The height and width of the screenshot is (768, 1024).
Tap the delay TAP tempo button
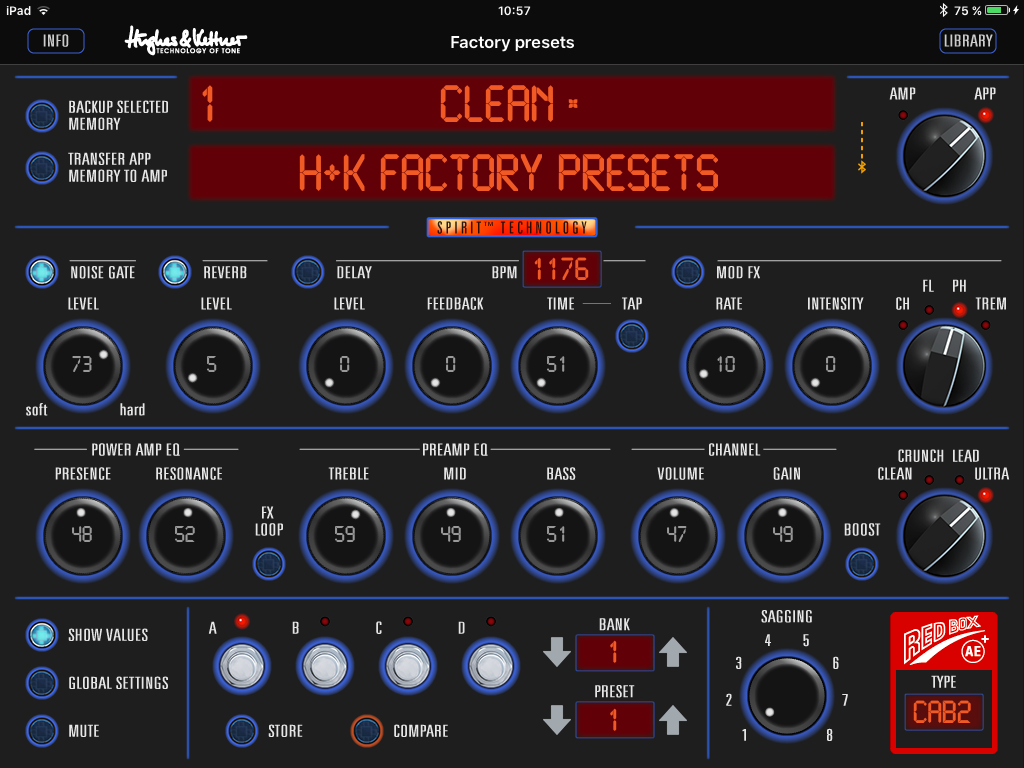pyautogui.click(x=632, y=336)
